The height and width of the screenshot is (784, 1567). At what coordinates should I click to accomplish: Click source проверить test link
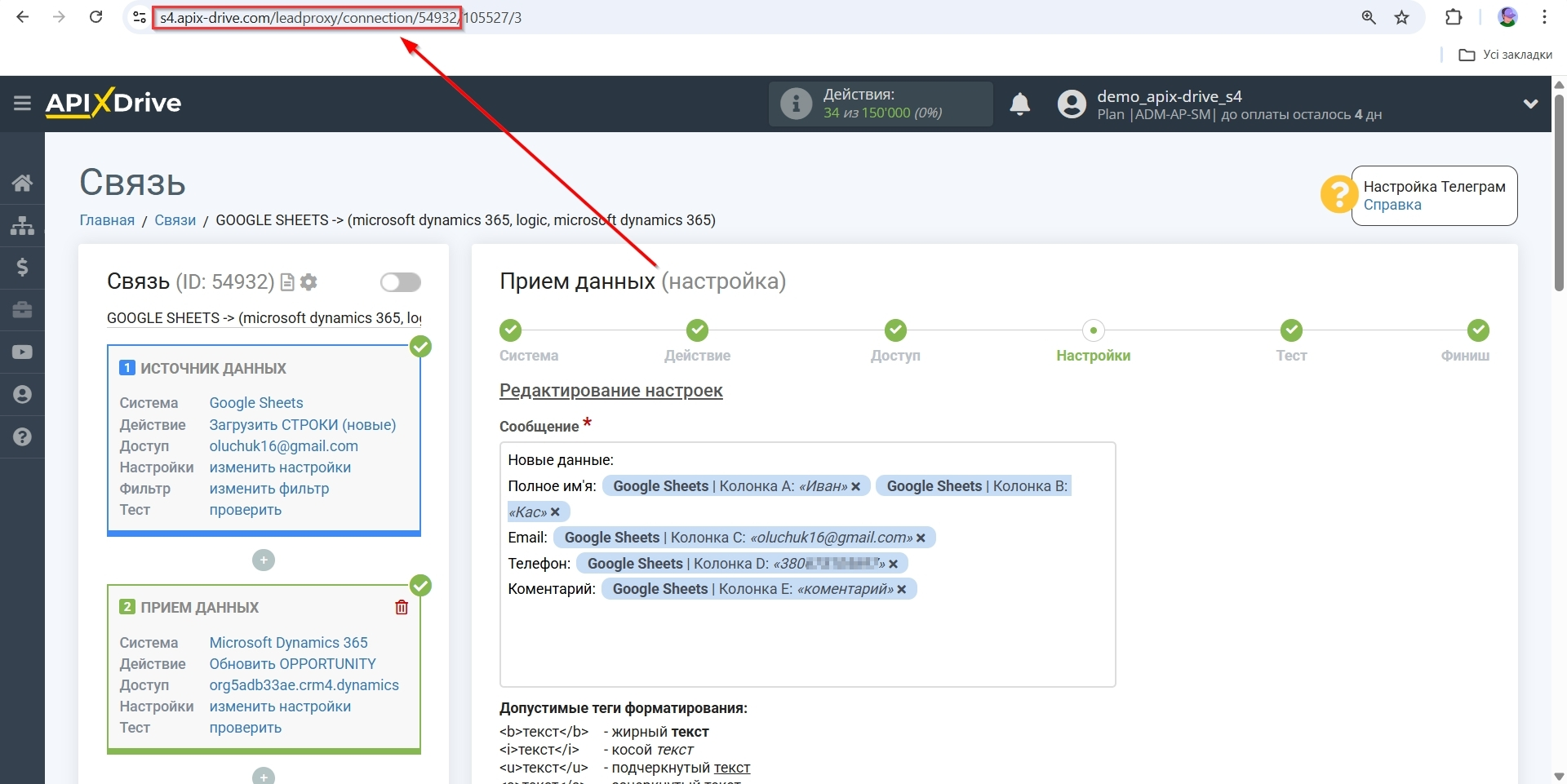pyautogui.click(x=245, y=510)
